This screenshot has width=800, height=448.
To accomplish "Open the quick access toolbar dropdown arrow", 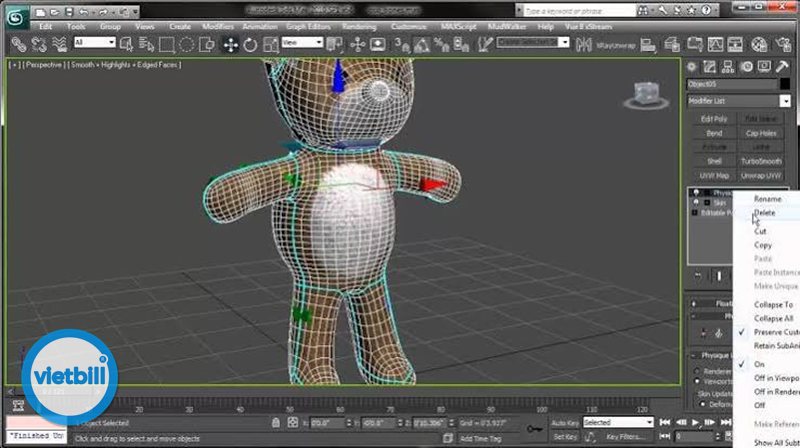I will [x=136, y=12].
